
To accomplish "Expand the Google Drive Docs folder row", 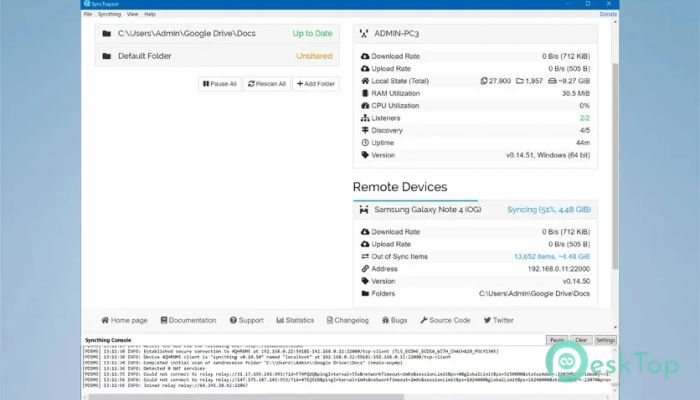I will pos(217,33).
